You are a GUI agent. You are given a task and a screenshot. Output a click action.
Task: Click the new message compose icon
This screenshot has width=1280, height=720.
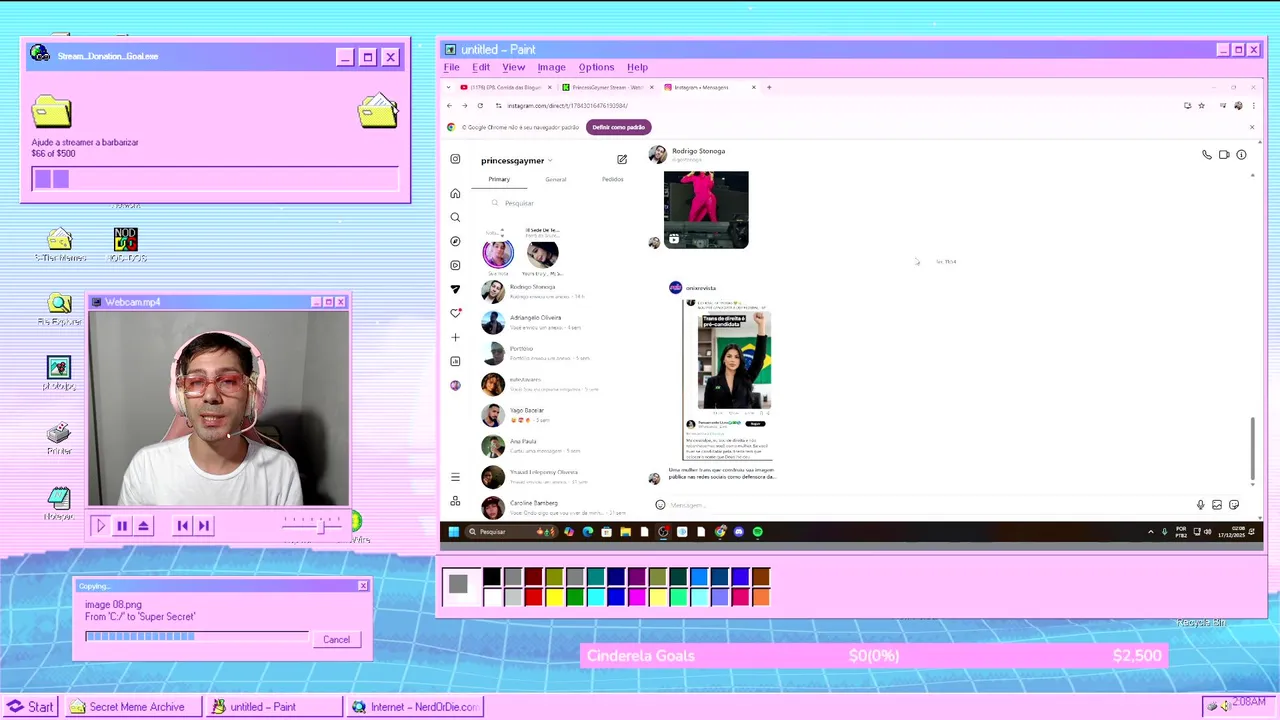622,159
